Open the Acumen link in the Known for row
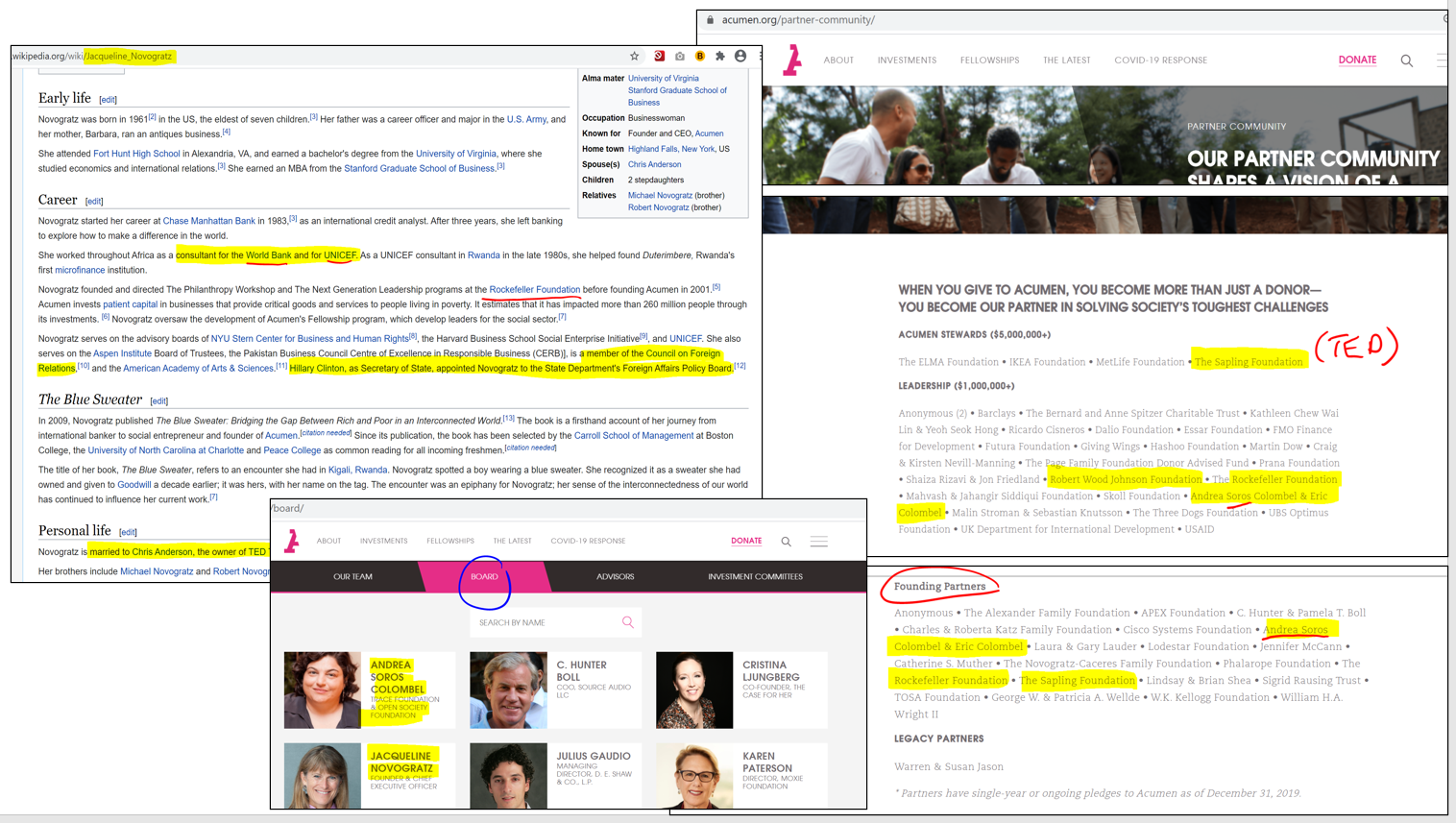 (709, 133)
